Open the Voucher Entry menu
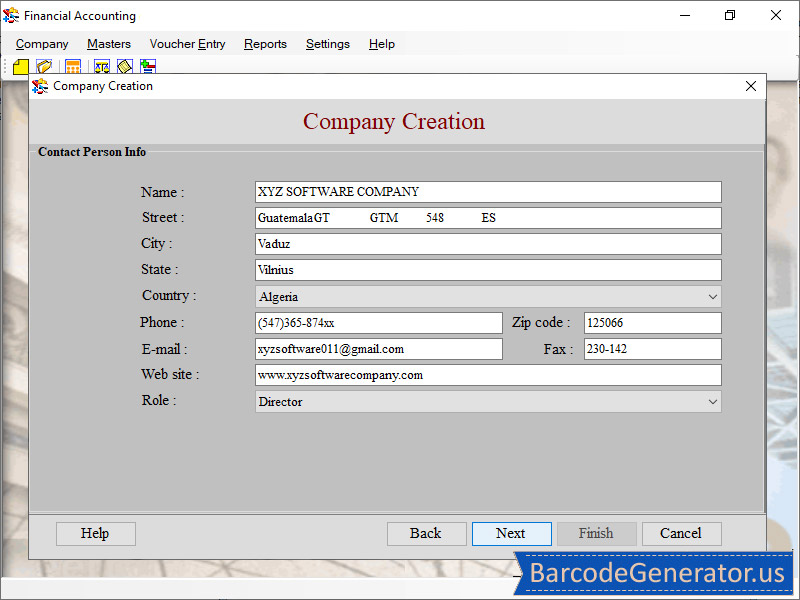Viewport: 800px width, 600px height. click(x=187, y=44)
